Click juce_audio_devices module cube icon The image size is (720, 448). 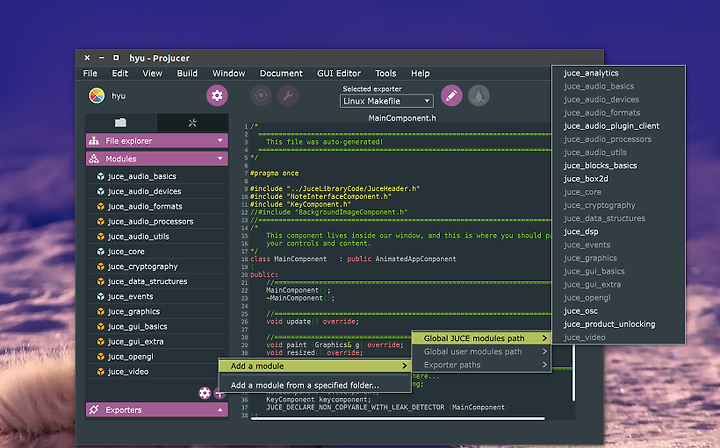[101, 191]
